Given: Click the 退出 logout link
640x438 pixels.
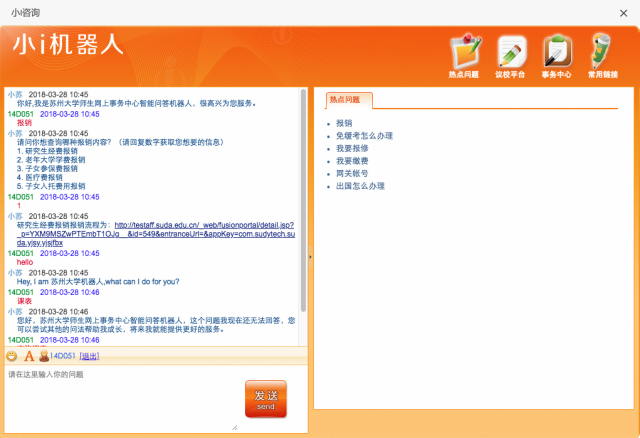Looking at the screenshot, I should pyautogui.click(x=89, y=356).
